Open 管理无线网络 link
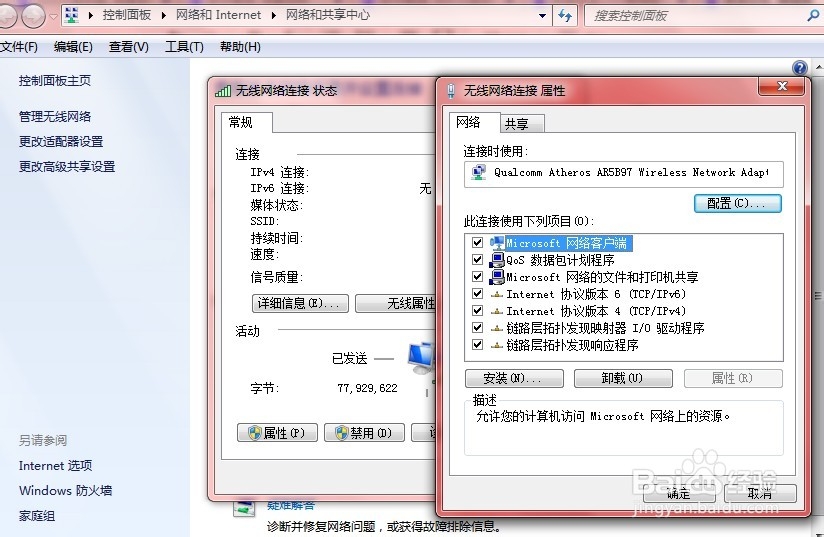 click(x=55, y=116)
